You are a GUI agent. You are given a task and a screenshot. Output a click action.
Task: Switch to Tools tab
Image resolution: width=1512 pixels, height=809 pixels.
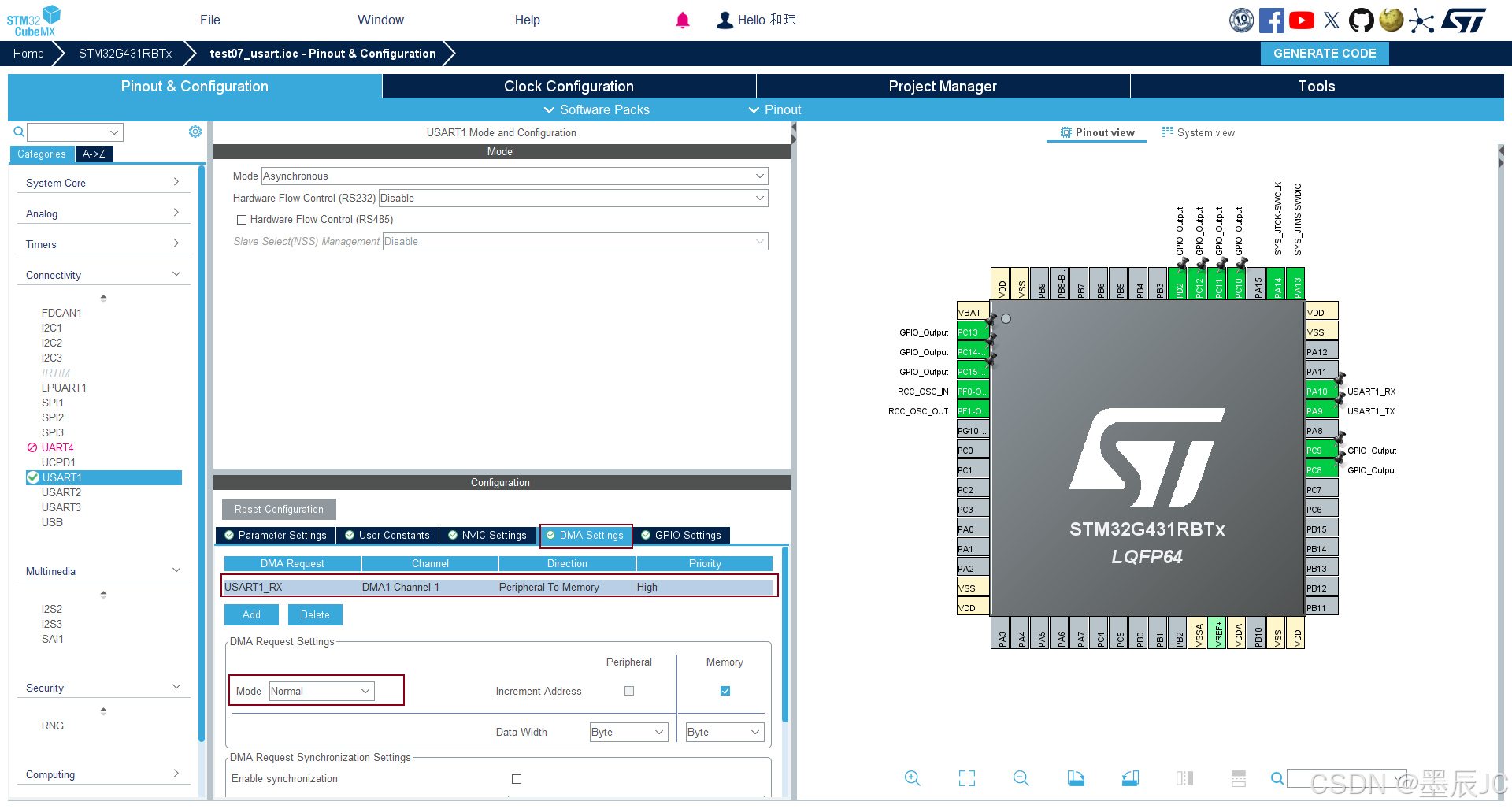click(x=1317, y=86)
